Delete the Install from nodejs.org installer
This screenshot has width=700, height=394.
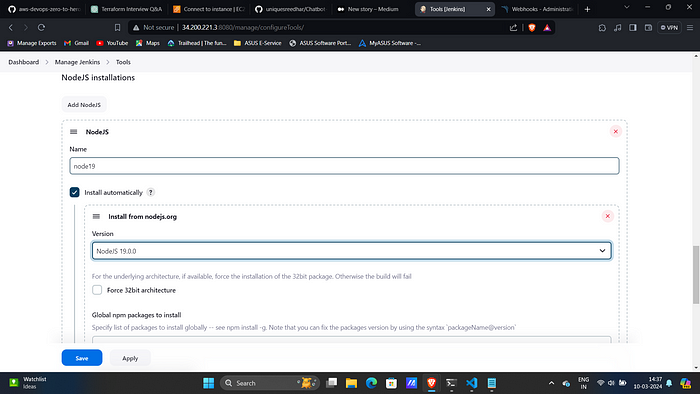pyautogui.click(x=608, y=216)
